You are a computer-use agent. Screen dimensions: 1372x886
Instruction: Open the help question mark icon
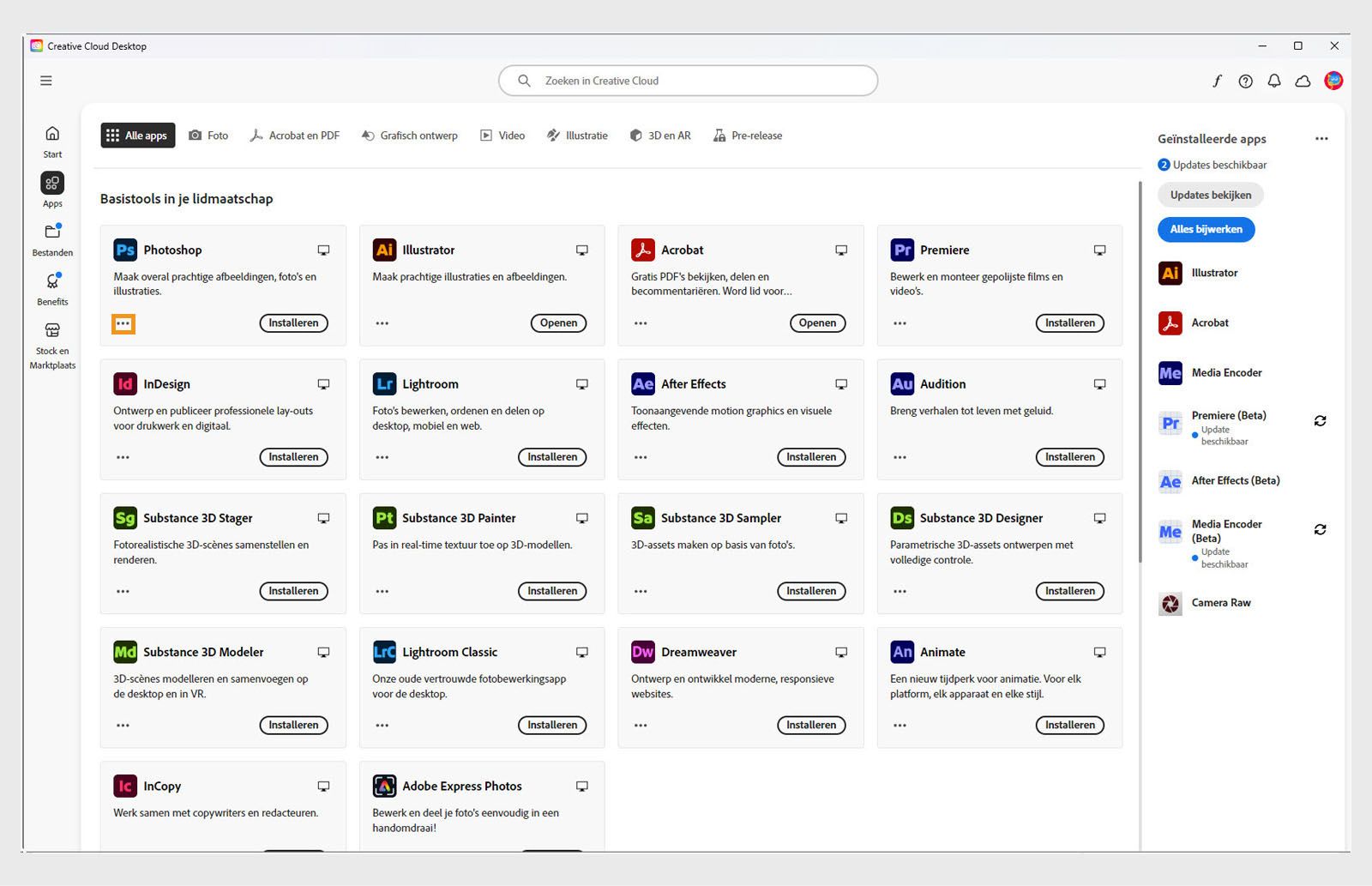1245,81
